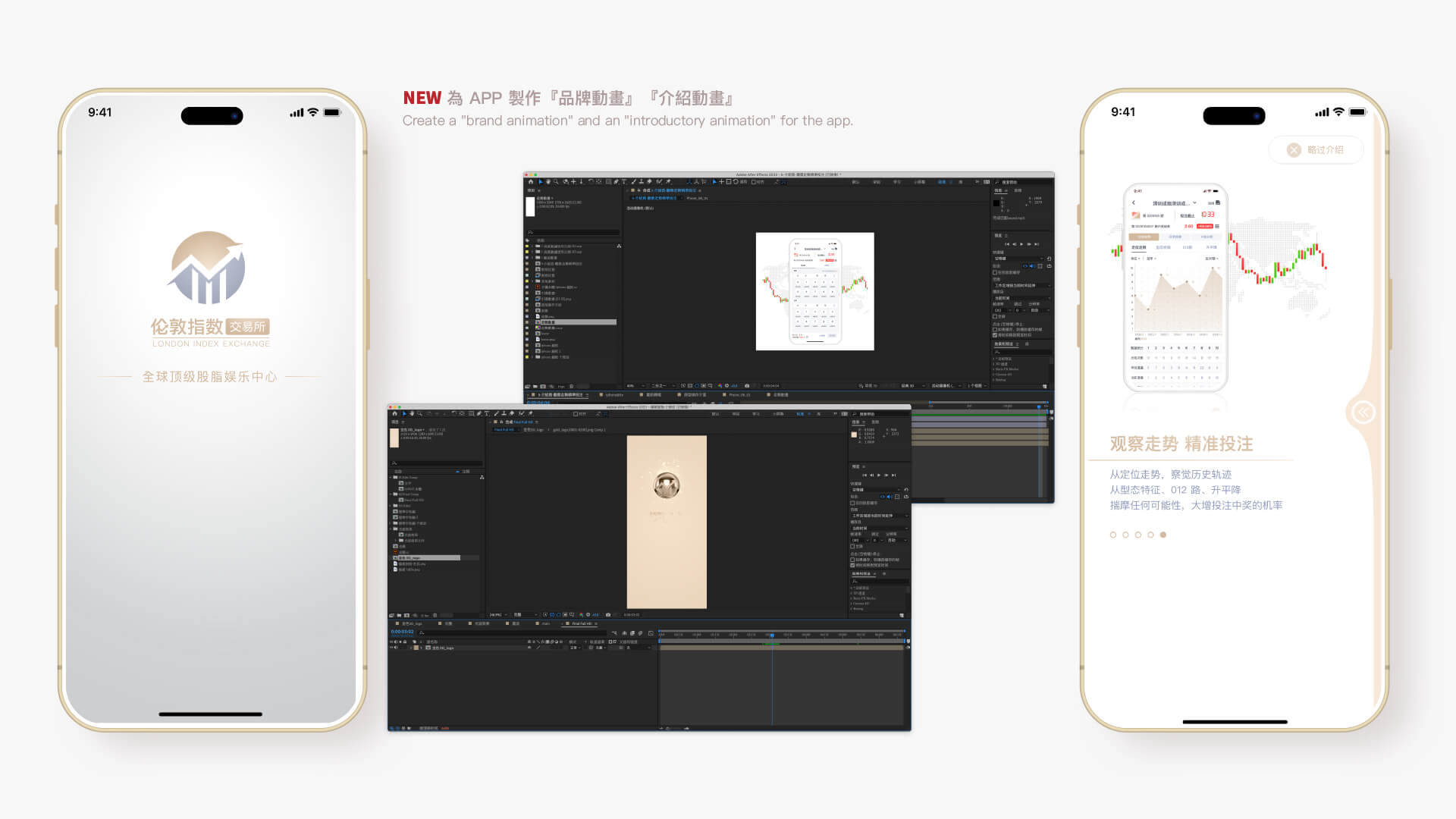Open shortcut dropdown 空格键 in front Preview panel
The image size is (1456, 819).
876,490
